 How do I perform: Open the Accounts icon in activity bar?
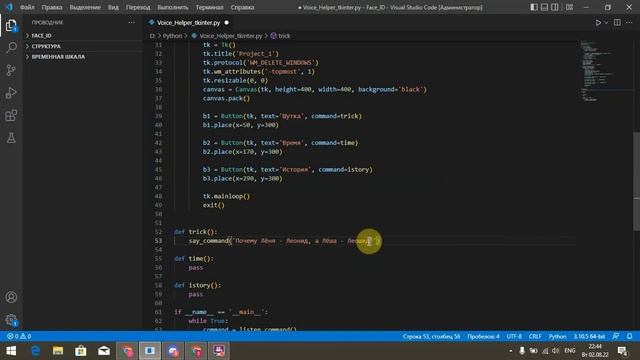click(11, 297)
